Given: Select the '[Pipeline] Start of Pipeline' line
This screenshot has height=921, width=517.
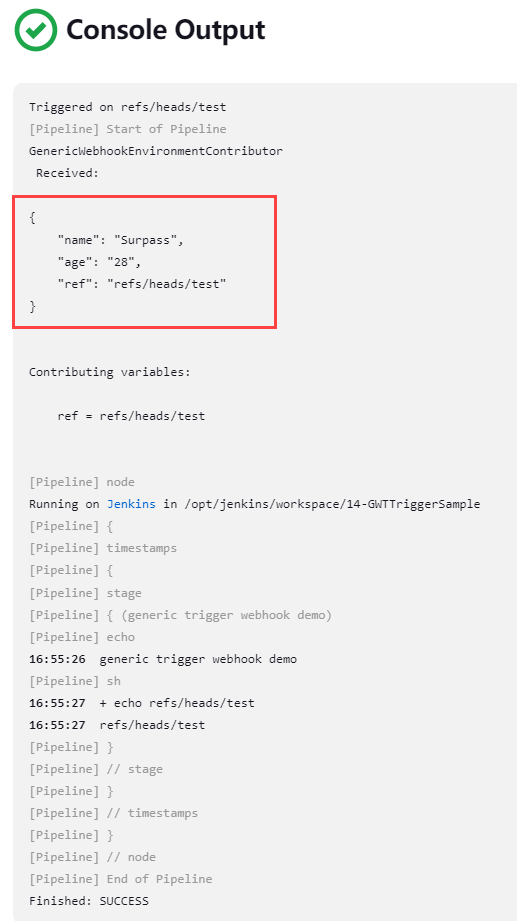Looking at the screenshot, I should pyautogui.click(x=127, y=129).
